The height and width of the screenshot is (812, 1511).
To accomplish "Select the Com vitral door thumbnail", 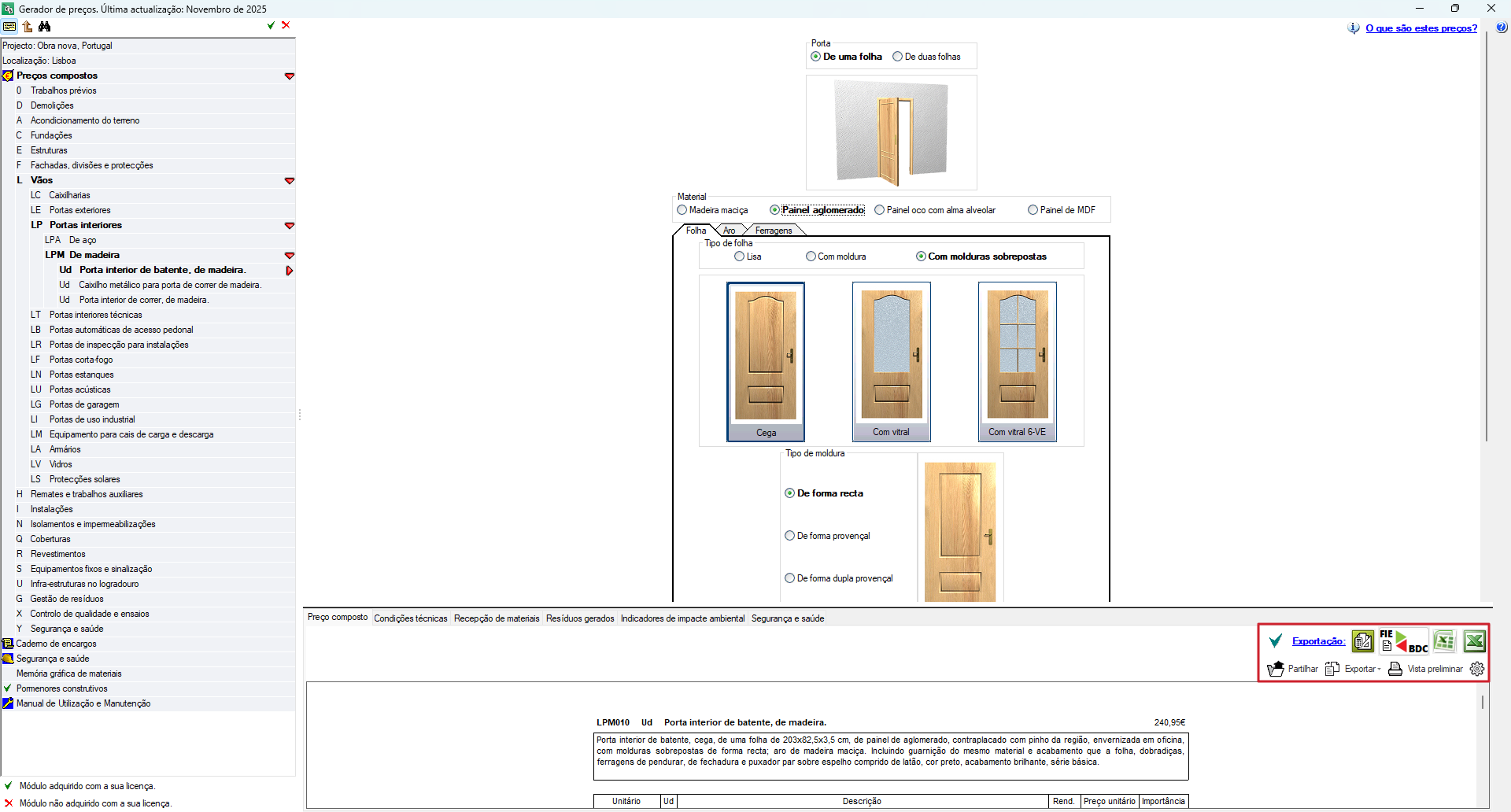I will pos(892,362).
